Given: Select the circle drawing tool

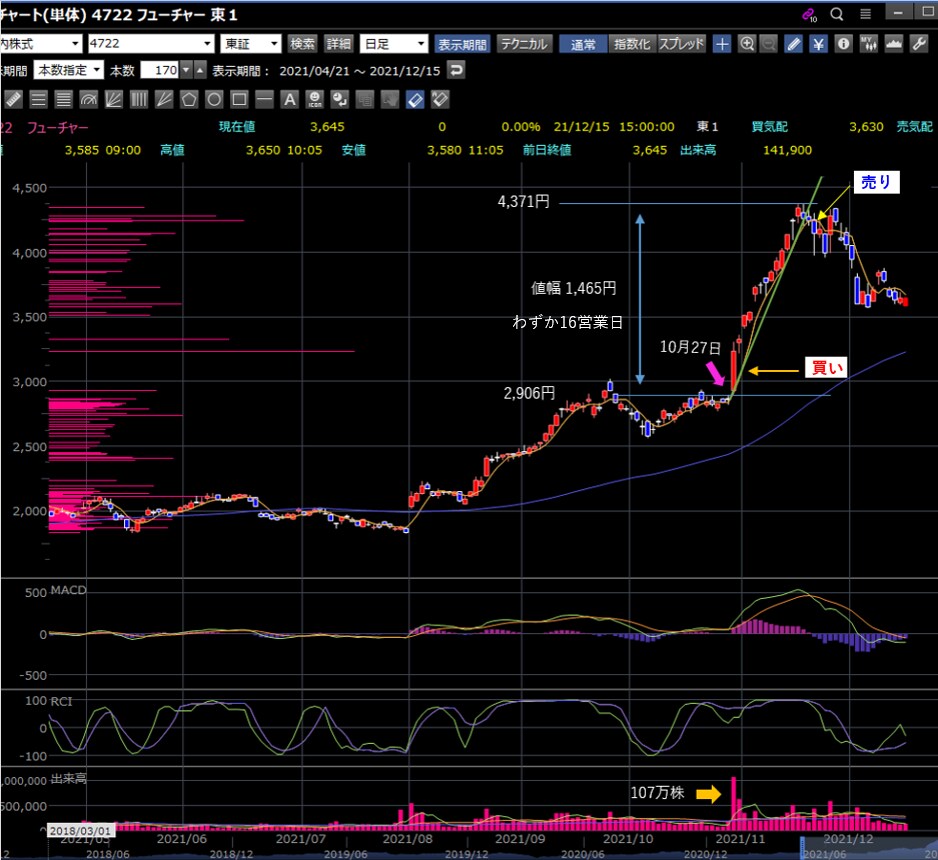Looking at the screenshot, I should click(214, 99).
